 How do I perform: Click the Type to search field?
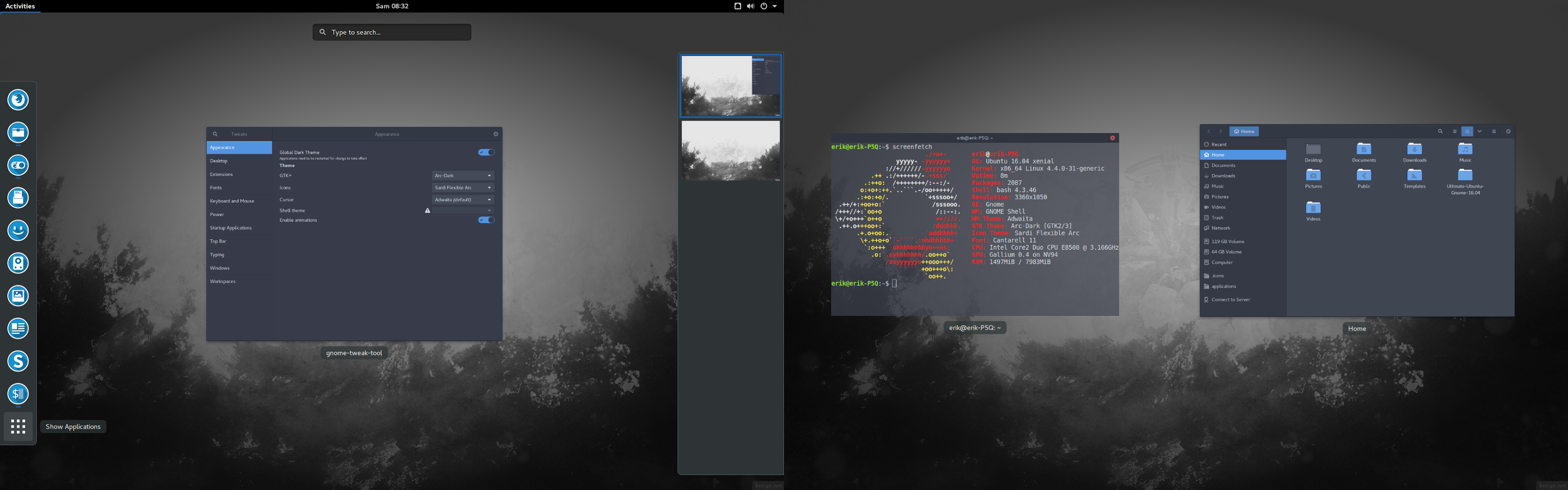pyautogui.click(x=392, y=32)
